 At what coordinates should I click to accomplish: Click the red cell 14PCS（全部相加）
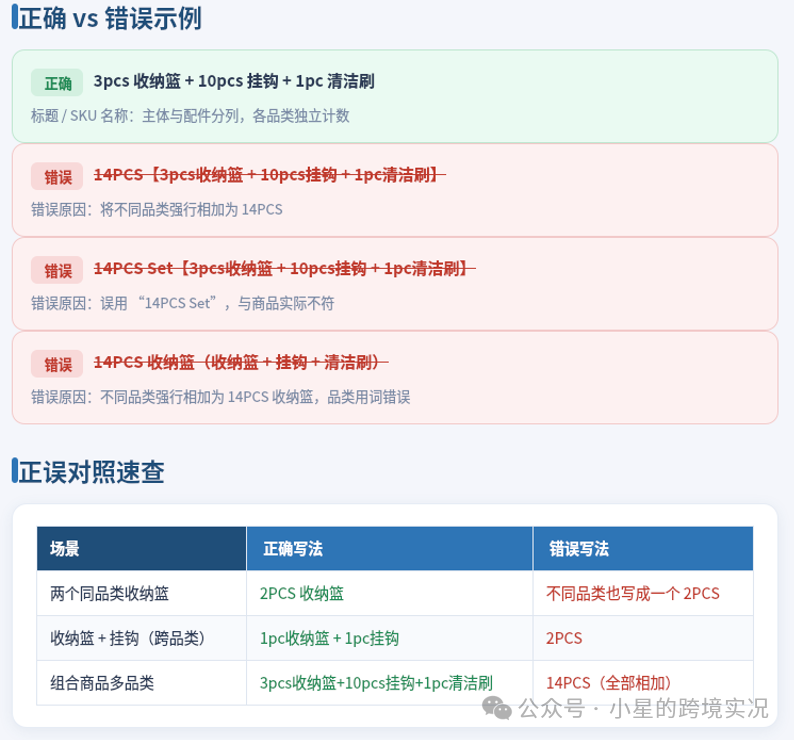(643, 683)
